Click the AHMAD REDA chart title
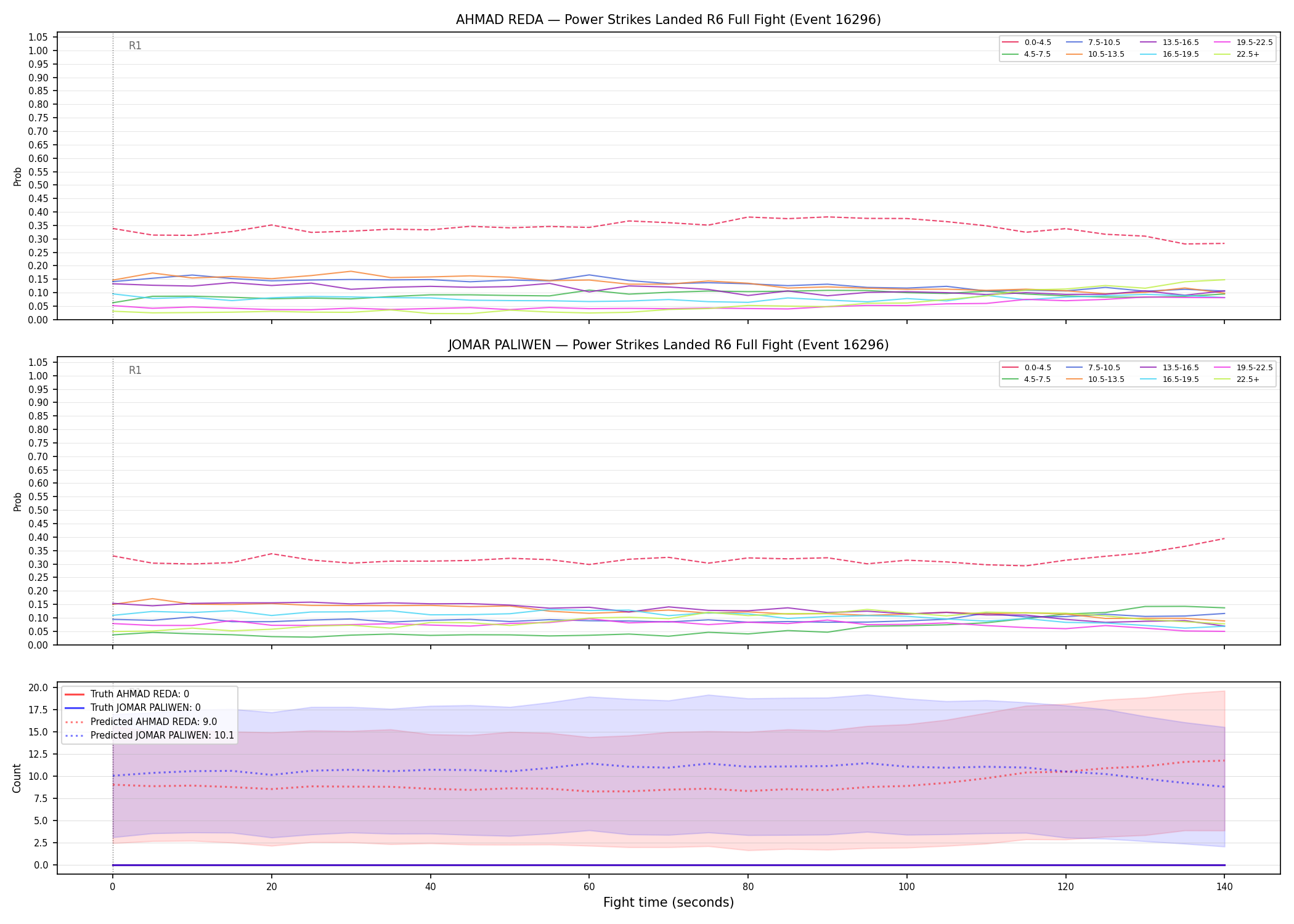1294x924 pixels. point(669,20)
